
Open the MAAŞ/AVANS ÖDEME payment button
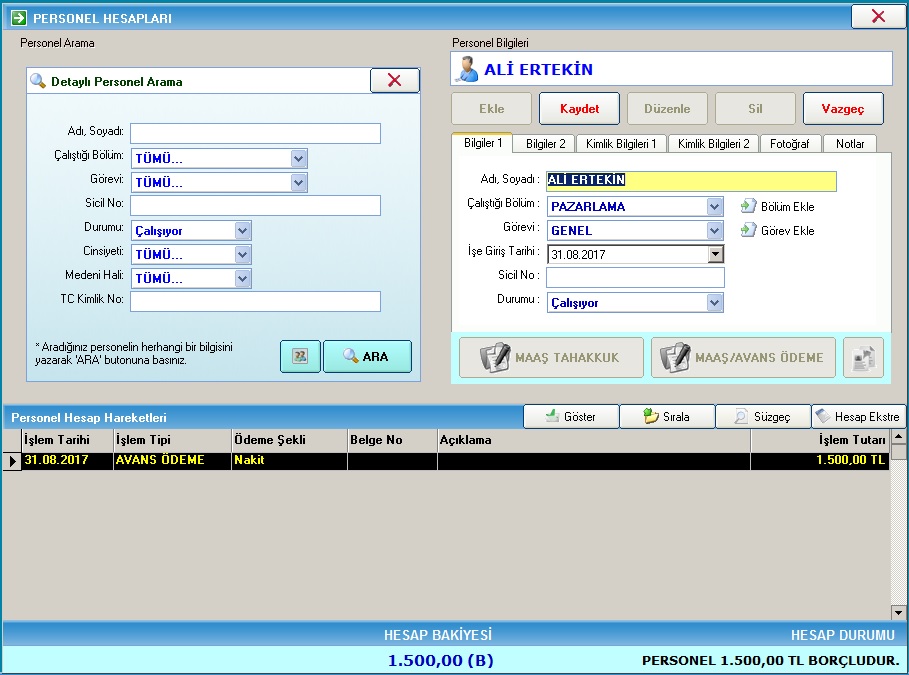743,358
